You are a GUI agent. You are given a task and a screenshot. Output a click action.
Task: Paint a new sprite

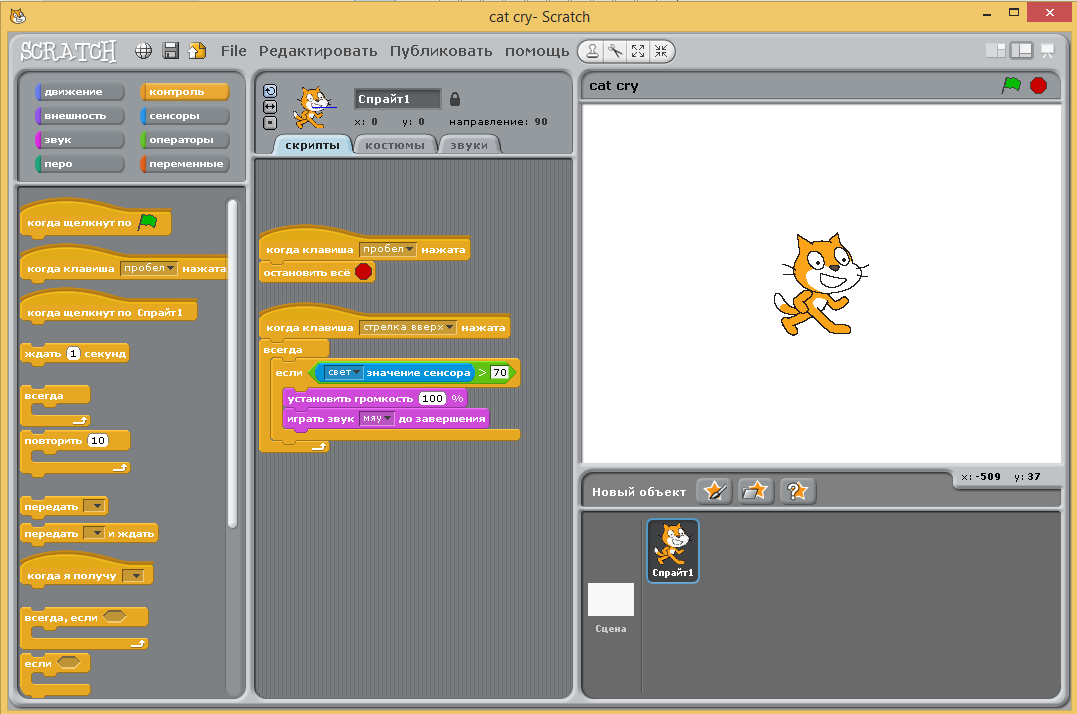[x=714, y=491]
